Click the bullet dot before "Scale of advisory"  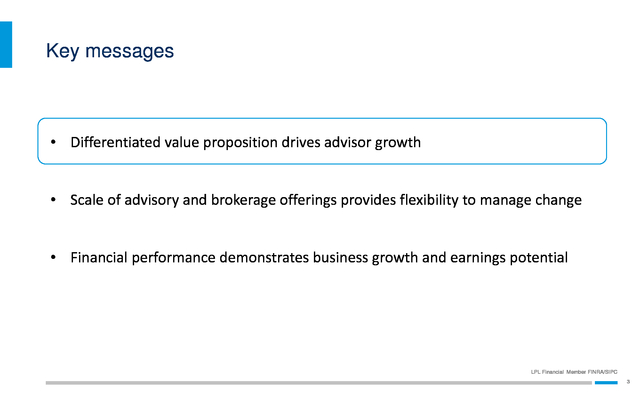point(53,200)
